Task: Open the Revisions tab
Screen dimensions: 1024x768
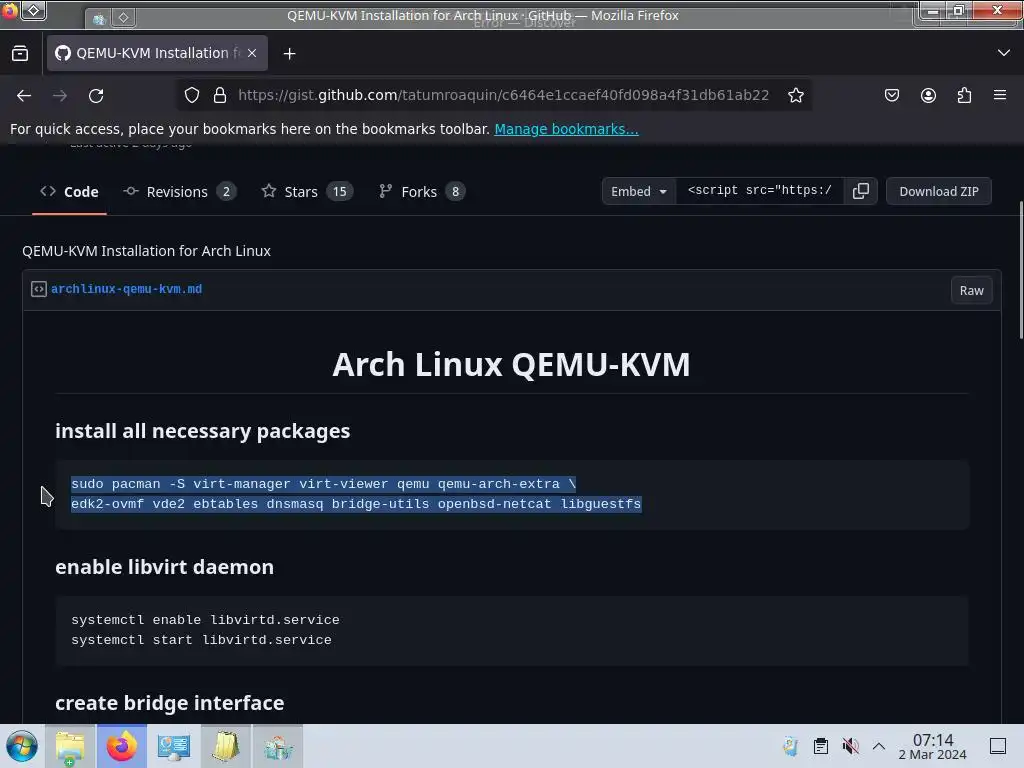Action: 180,192
